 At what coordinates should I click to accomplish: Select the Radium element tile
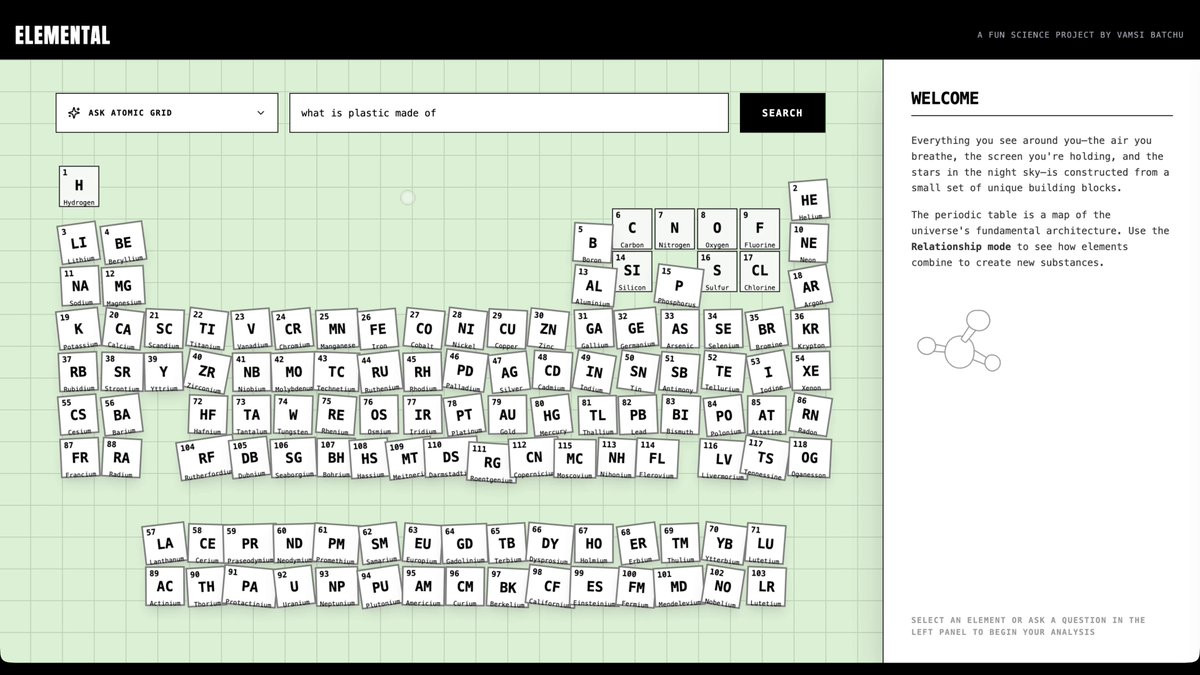click(121, 458)
